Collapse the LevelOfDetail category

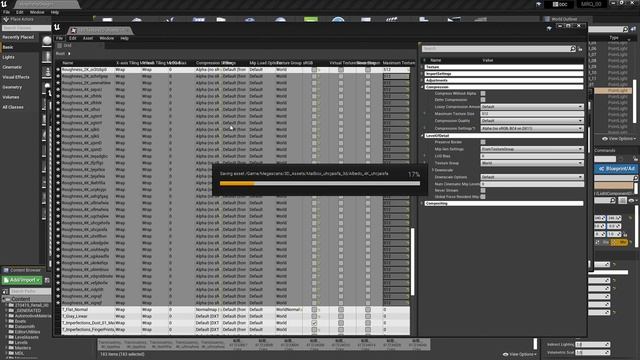(x=422, y=135)
